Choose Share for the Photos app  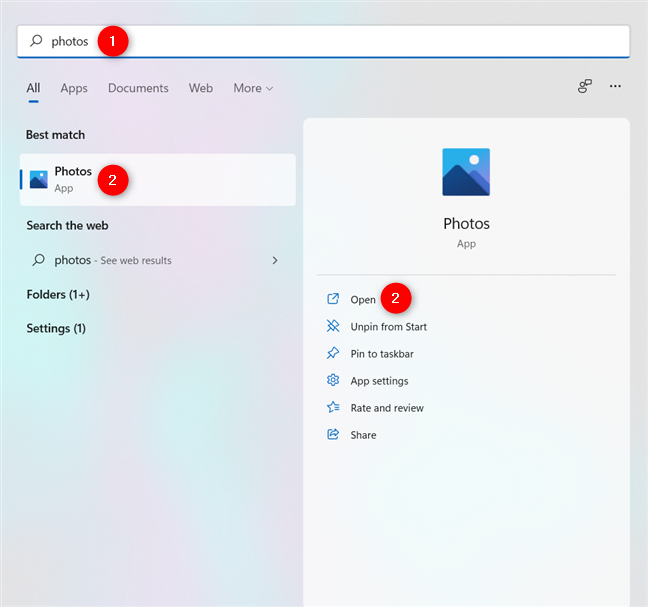coord(363,435)
